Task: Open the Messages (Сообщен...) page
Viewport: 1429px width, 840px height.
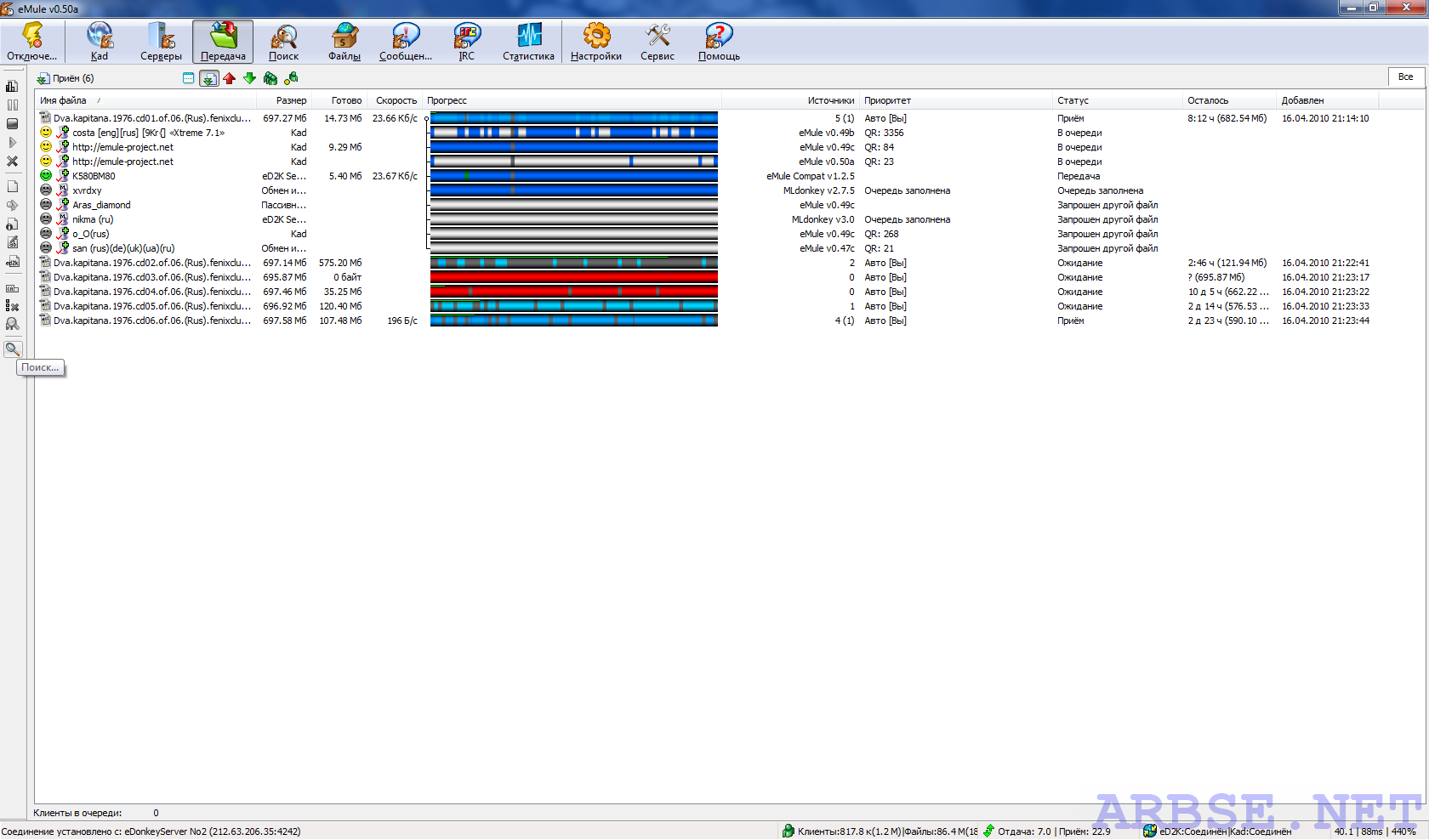Action: tap(406, 42)
